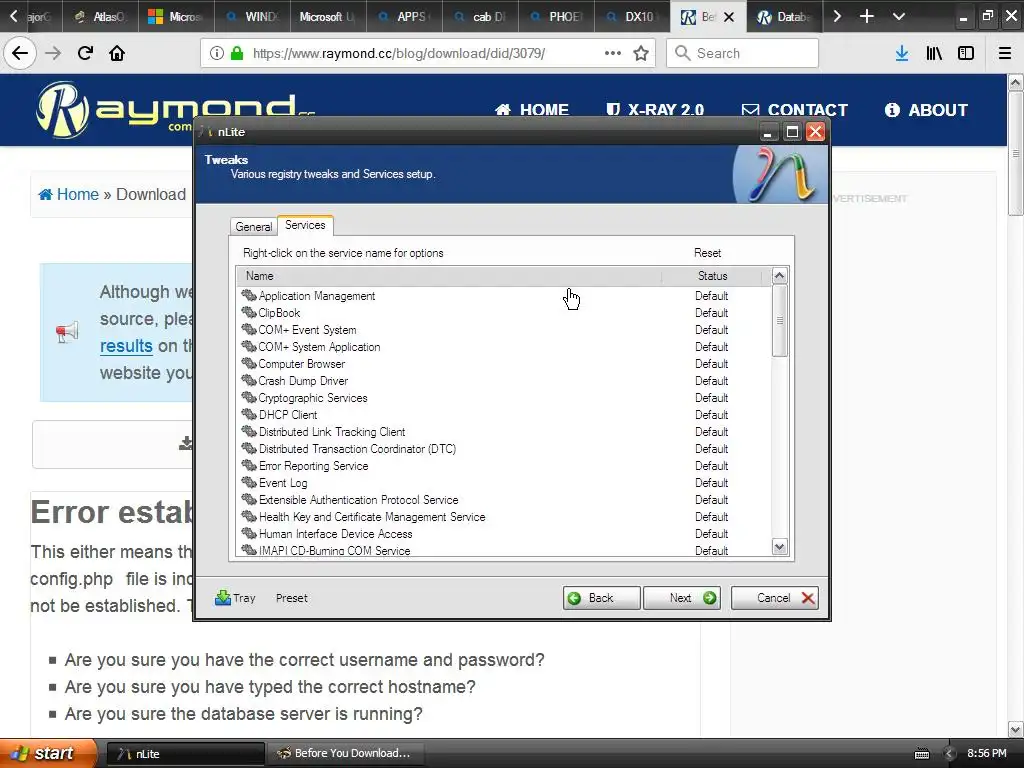Image resolution: width=1024 pixels, height=768 pixels.
Task: Bookmark this page with the star icon
Action: pyautogui.click(x=641, y=53)
